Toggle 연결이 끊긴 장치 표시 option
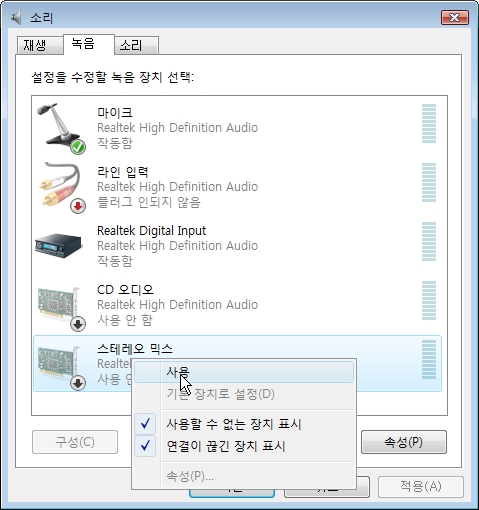 coord(244,446)
